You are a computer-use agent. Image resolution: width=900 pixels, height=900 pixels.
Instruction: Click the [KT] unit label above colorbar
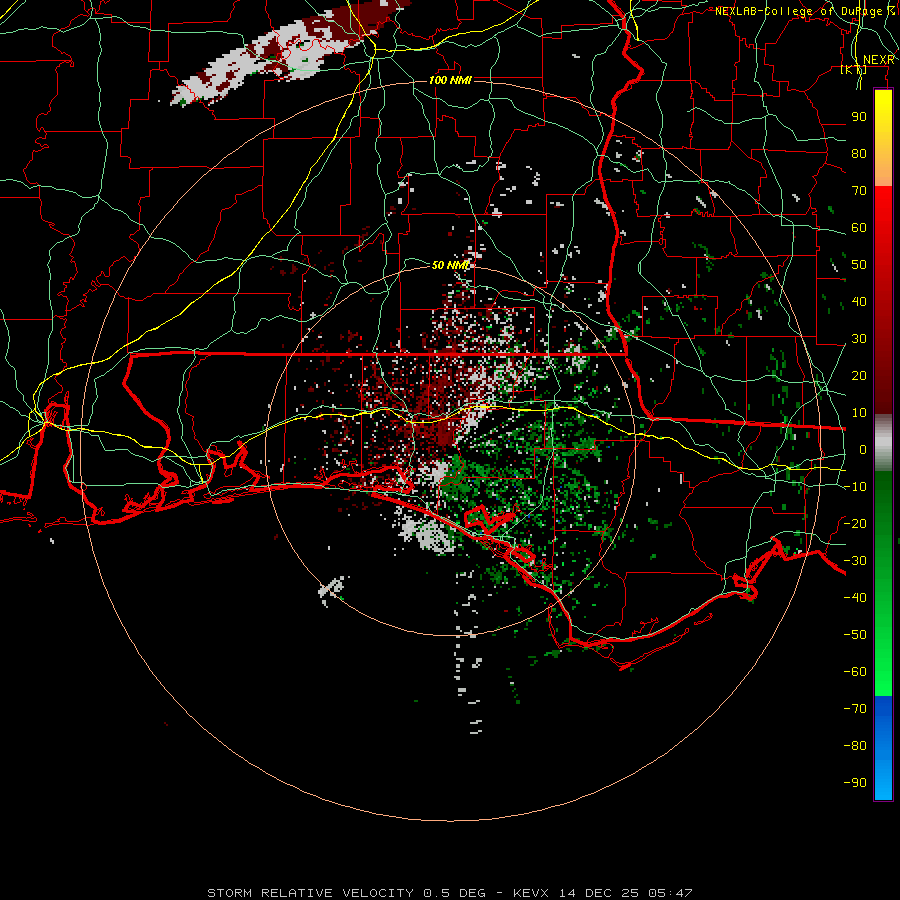[854, 69]
